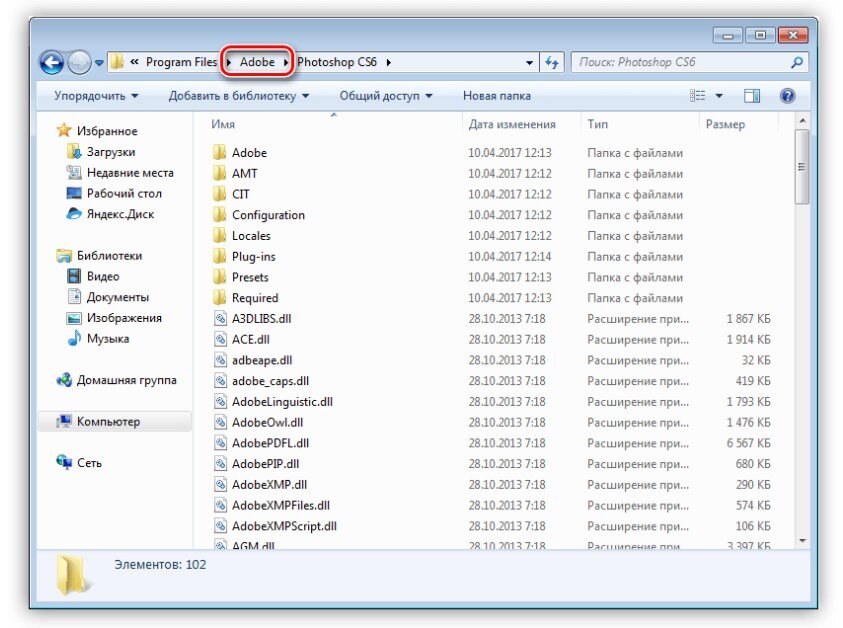This screenshot has height=628, width=843.
Task: Select the AdobePIP.dll file name
Action: click(266, 464)
